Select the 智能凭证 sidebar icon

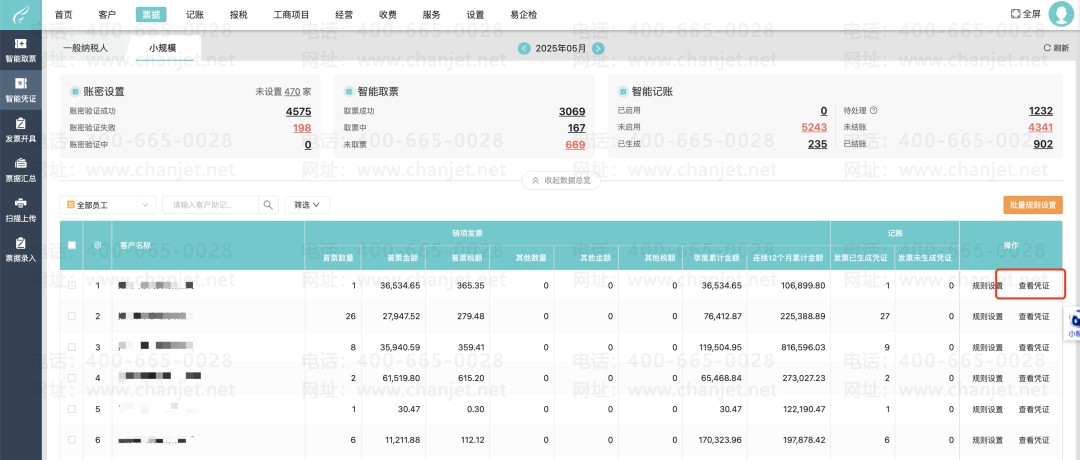coord(21,90)
